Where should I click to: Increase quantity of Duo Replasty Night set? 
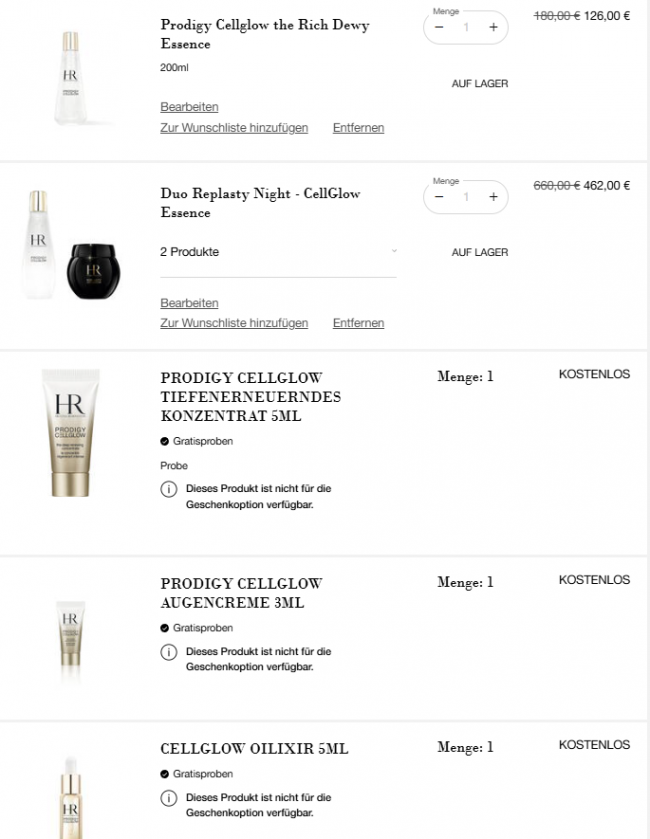[493, 197]
